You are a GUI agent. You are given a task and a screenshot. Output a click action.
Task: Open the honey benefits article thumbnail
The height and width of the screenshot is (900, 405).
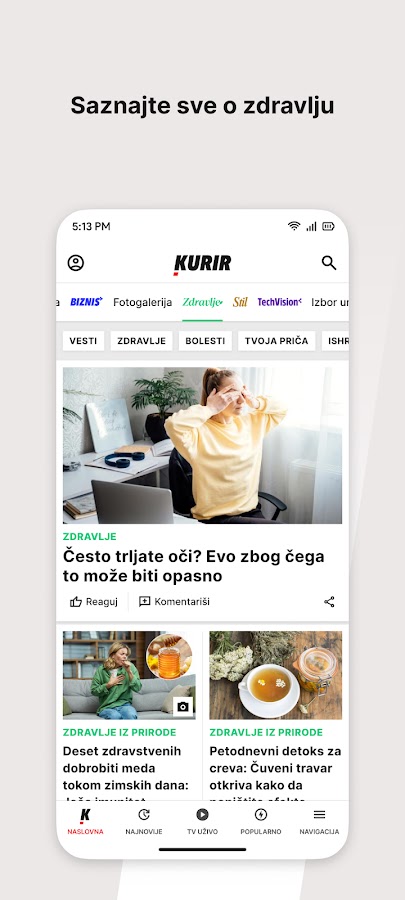[129, 675]
